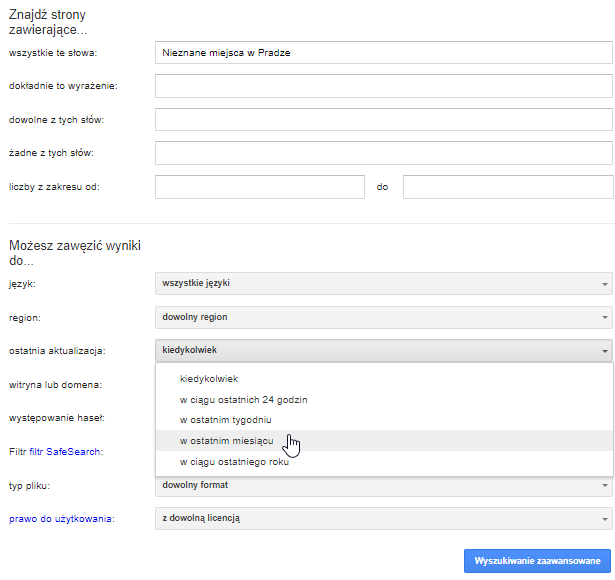Open the 'prawo do użytkowania' link
615x580 pixels.
point(61,519)
